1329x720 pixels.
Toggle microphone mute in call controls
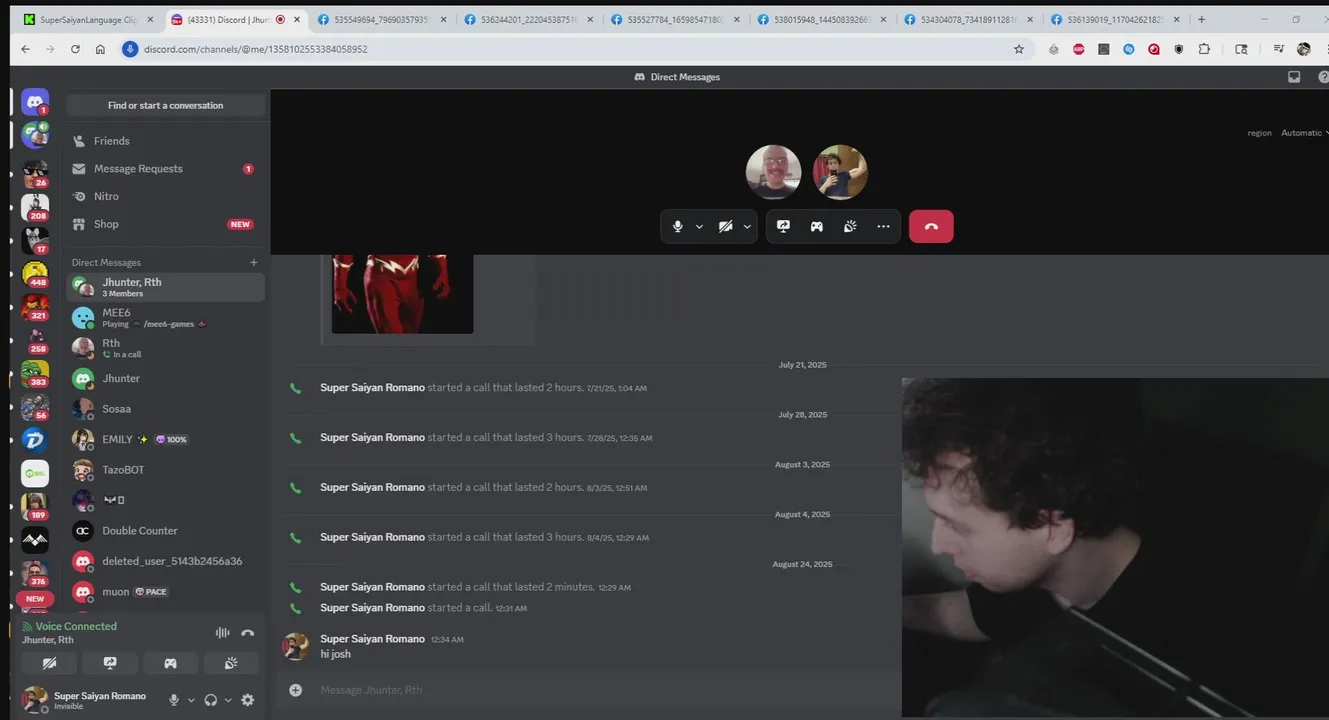coord(677,226)
